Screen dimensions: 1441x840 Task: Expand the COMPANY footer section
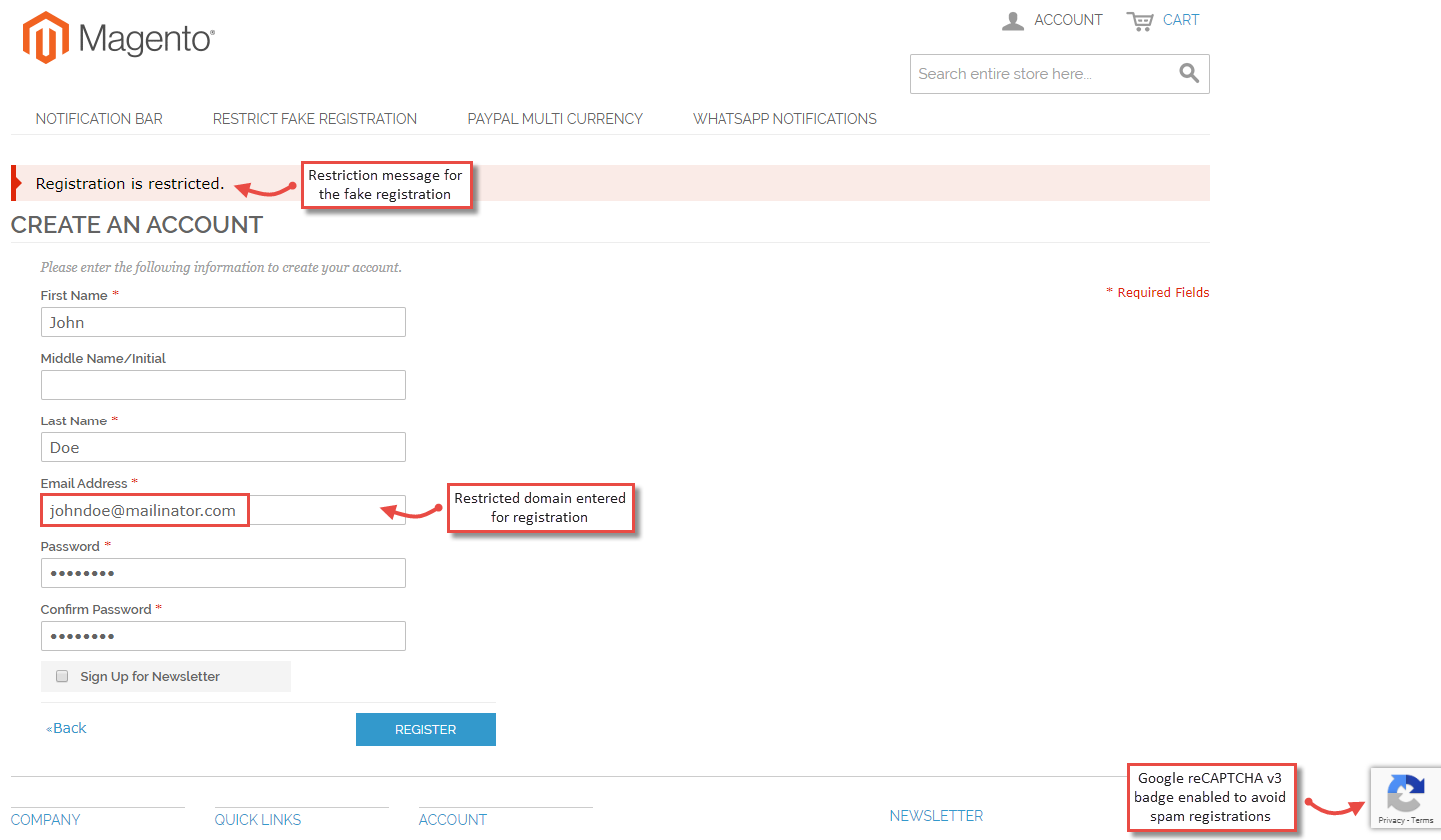coord(45,819)
